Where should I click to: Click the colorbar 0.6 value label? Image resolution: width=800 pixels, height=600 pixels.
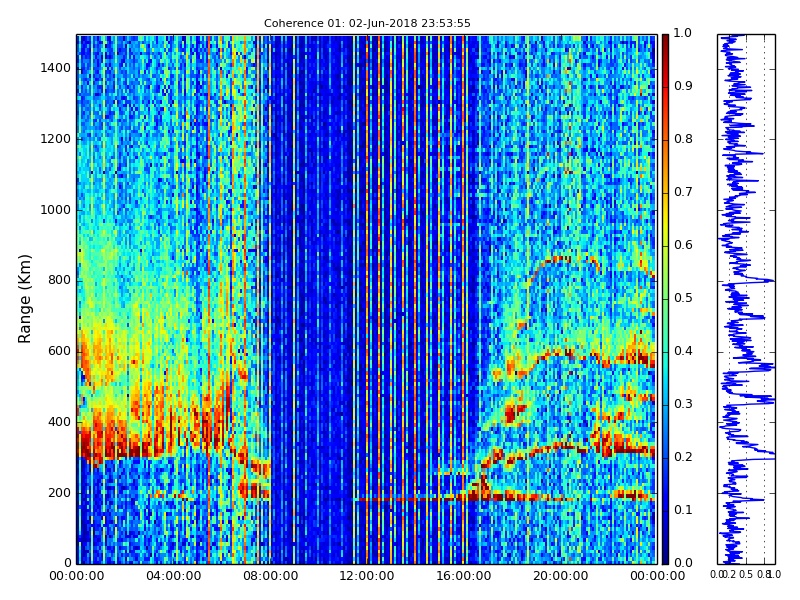click(x=683, y=245)
